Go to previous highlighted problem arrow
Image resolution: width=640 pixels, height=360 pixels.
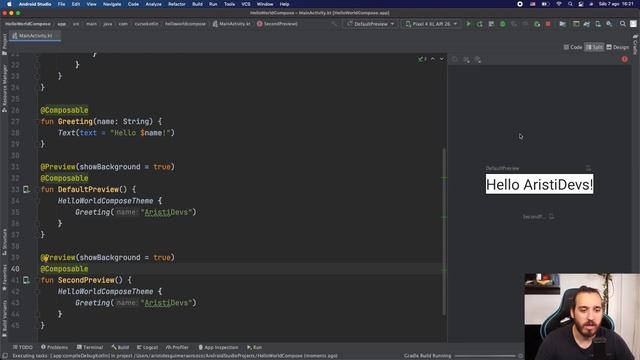point(433,59)
